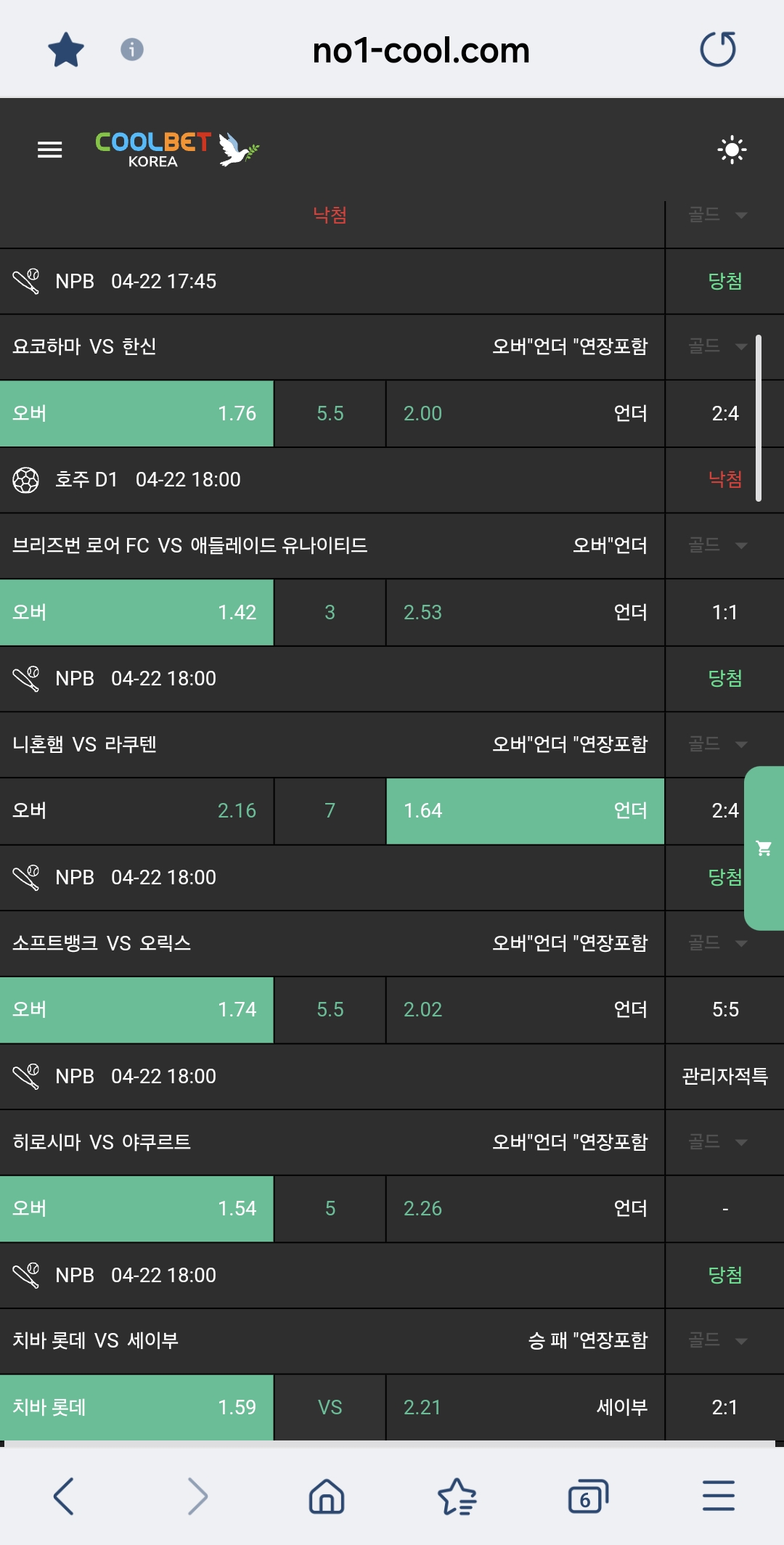The width and height of the screenshot is (784, 1545).
Task: Open the hamburger menu beside Coolbet logo
Action: (x=49, y=150)
